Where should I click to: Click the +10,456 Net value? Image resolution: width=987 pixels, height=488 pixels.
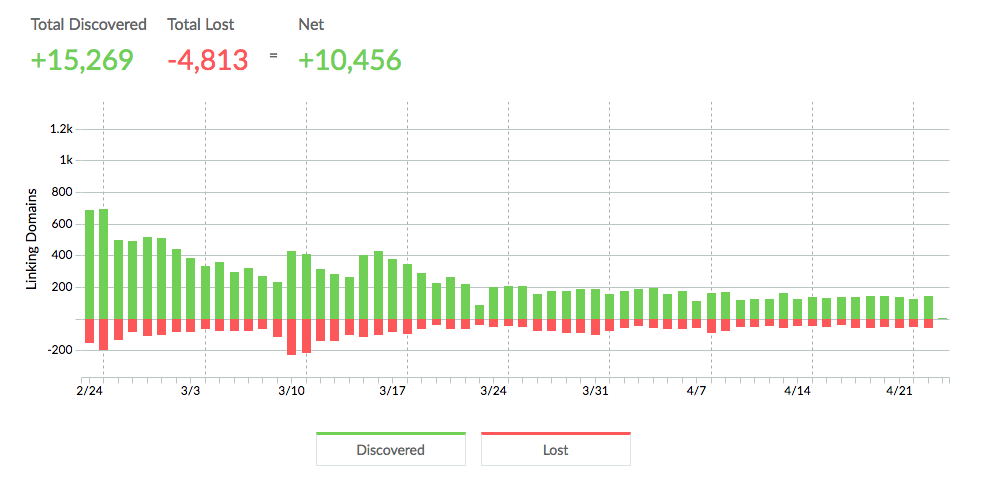pos(349,60)
